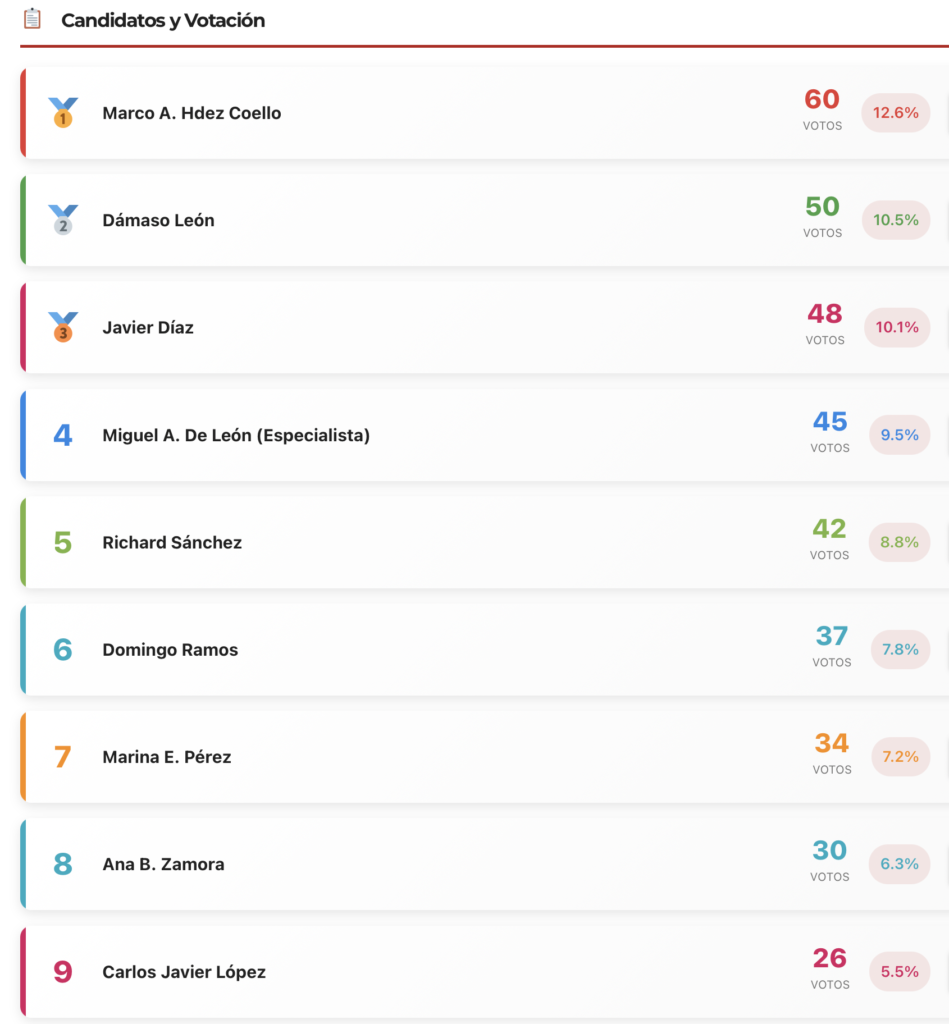The width and height of the screenshot is (949, 1024).
Task: Click the clipboard icon beside Candidatos y Votación
Action: point(33,19)
